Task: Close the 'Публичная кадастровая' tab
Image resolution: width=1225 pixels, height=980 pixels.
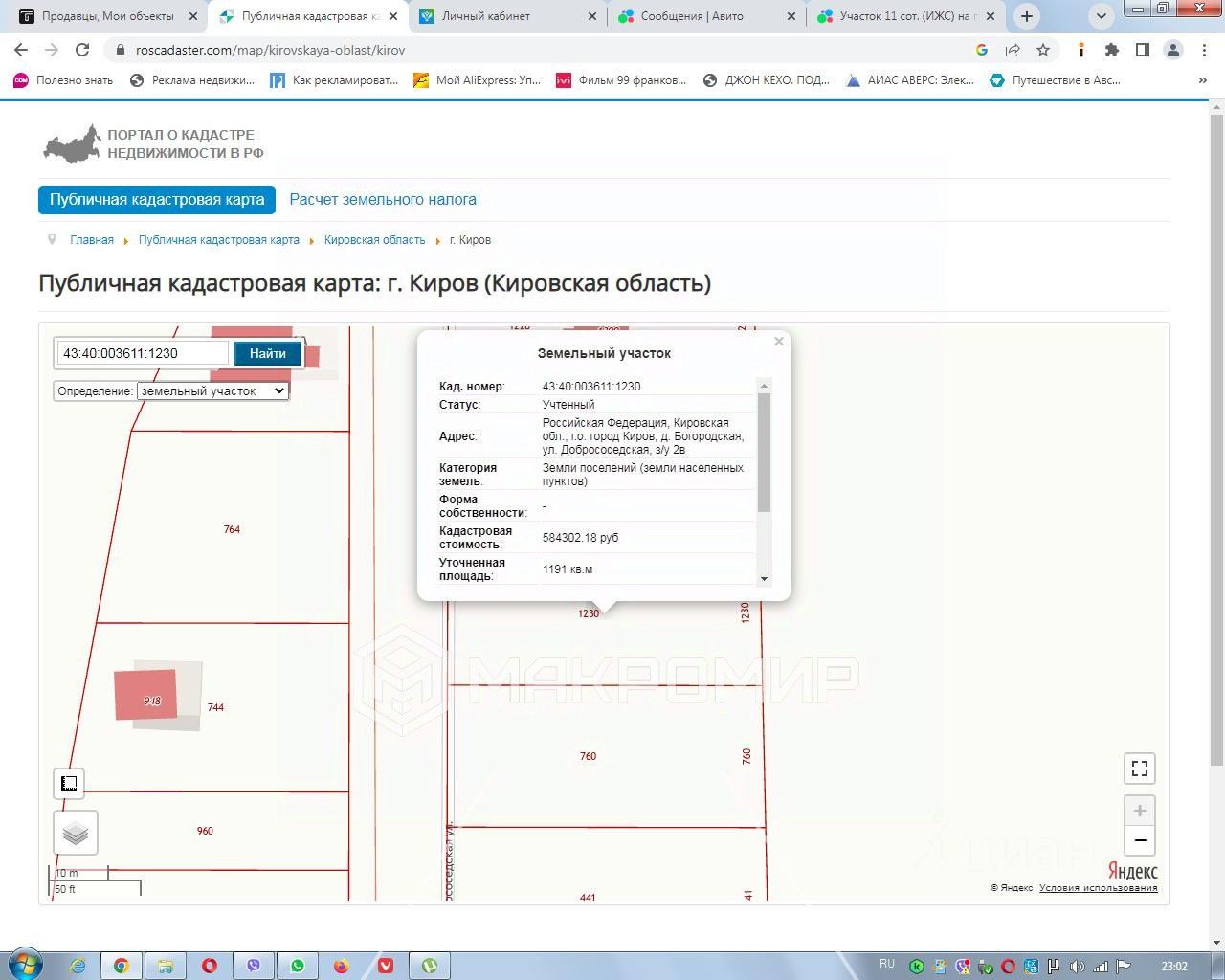Action: [392, 16]
